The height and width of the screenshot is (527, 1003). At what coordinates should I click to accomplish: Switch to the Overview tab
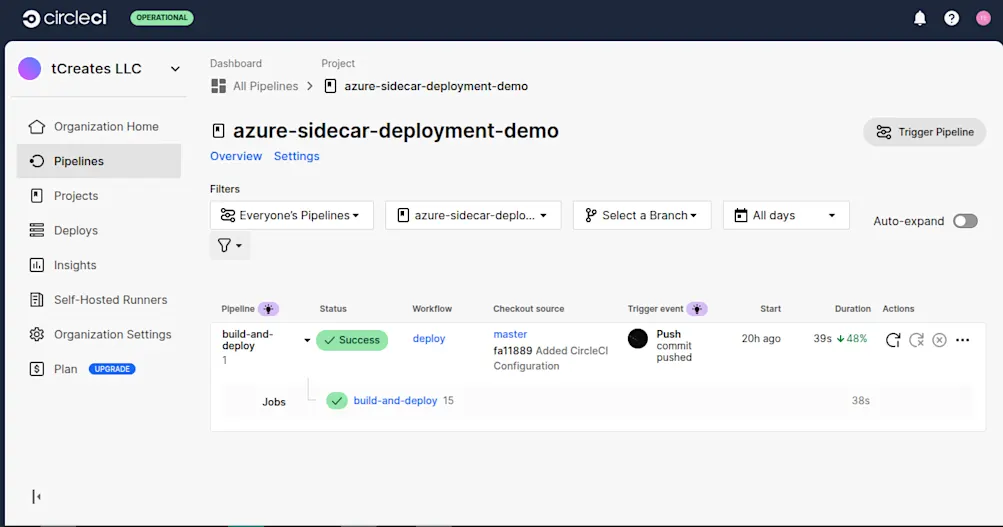tap(236, 156)
